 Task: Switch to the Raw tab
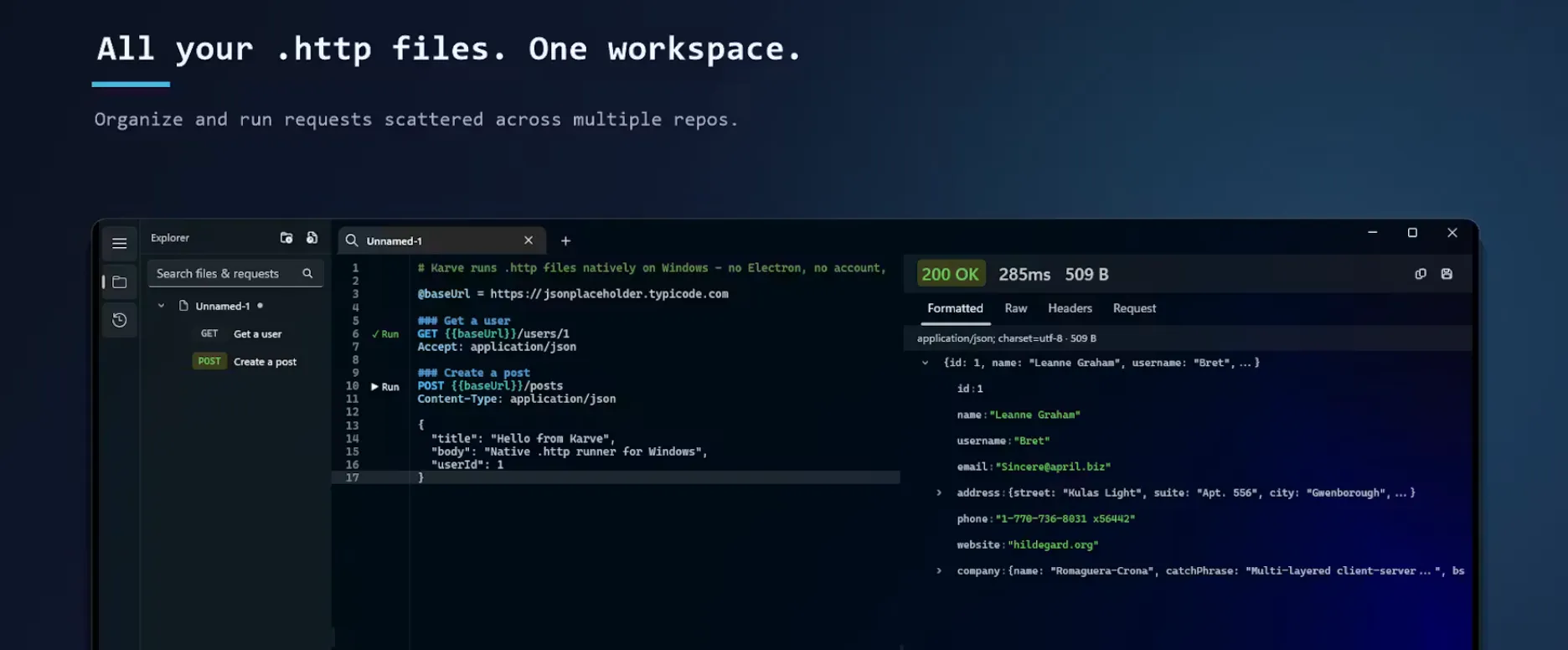point(1016,308)
